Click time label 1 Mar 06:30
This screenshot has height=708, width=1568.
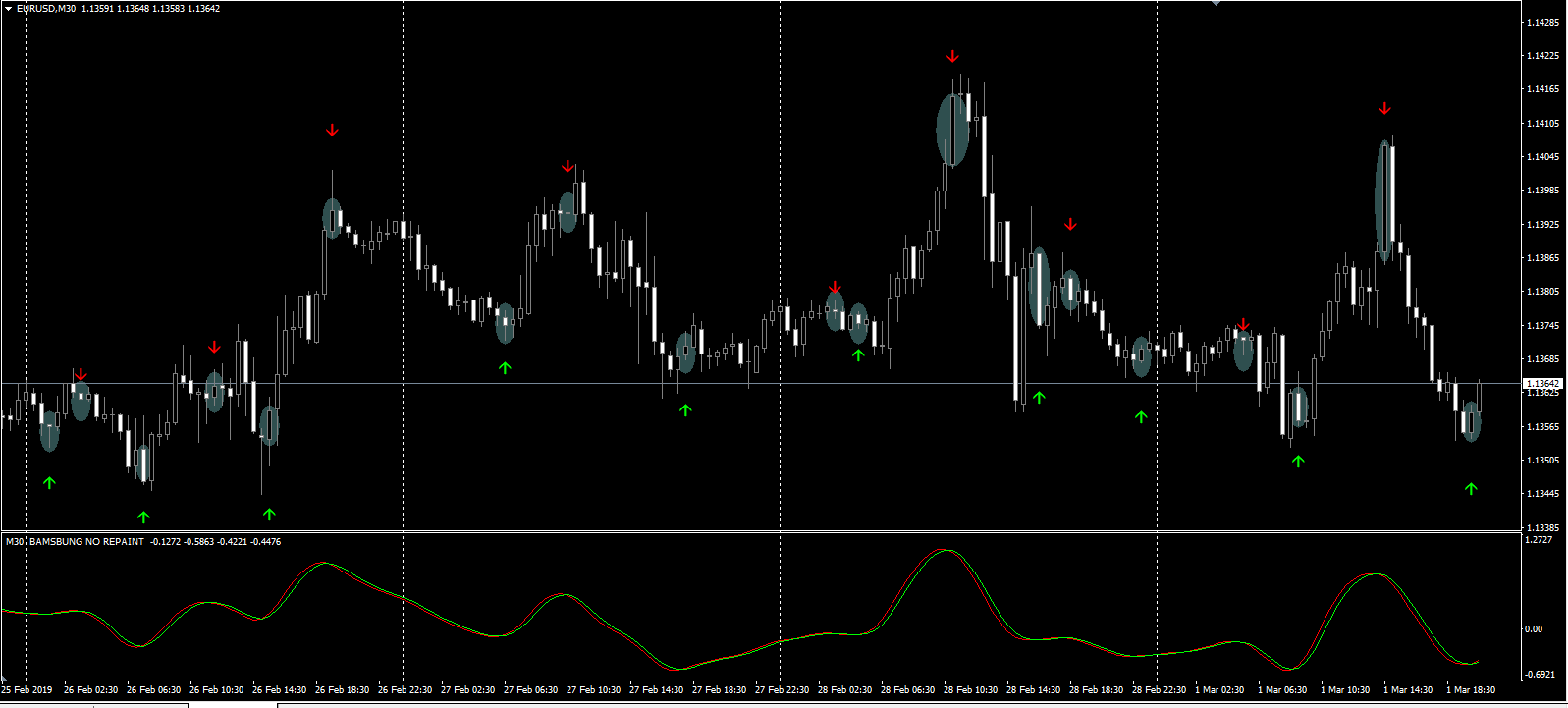1282,690
